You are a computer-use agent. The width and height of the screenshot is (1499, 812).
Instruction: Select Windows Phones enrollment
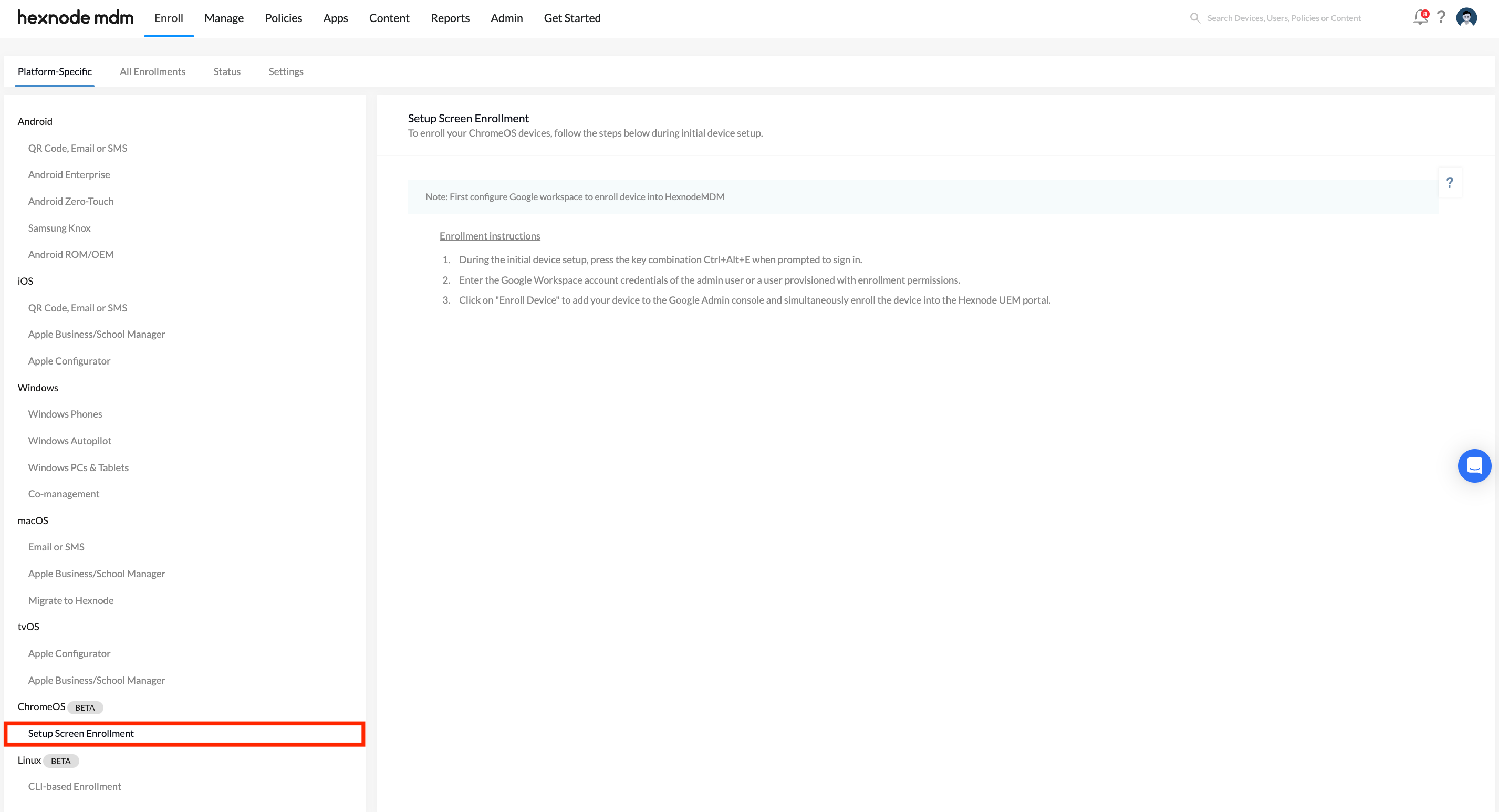pyautogui.click(x=65, y=414)
